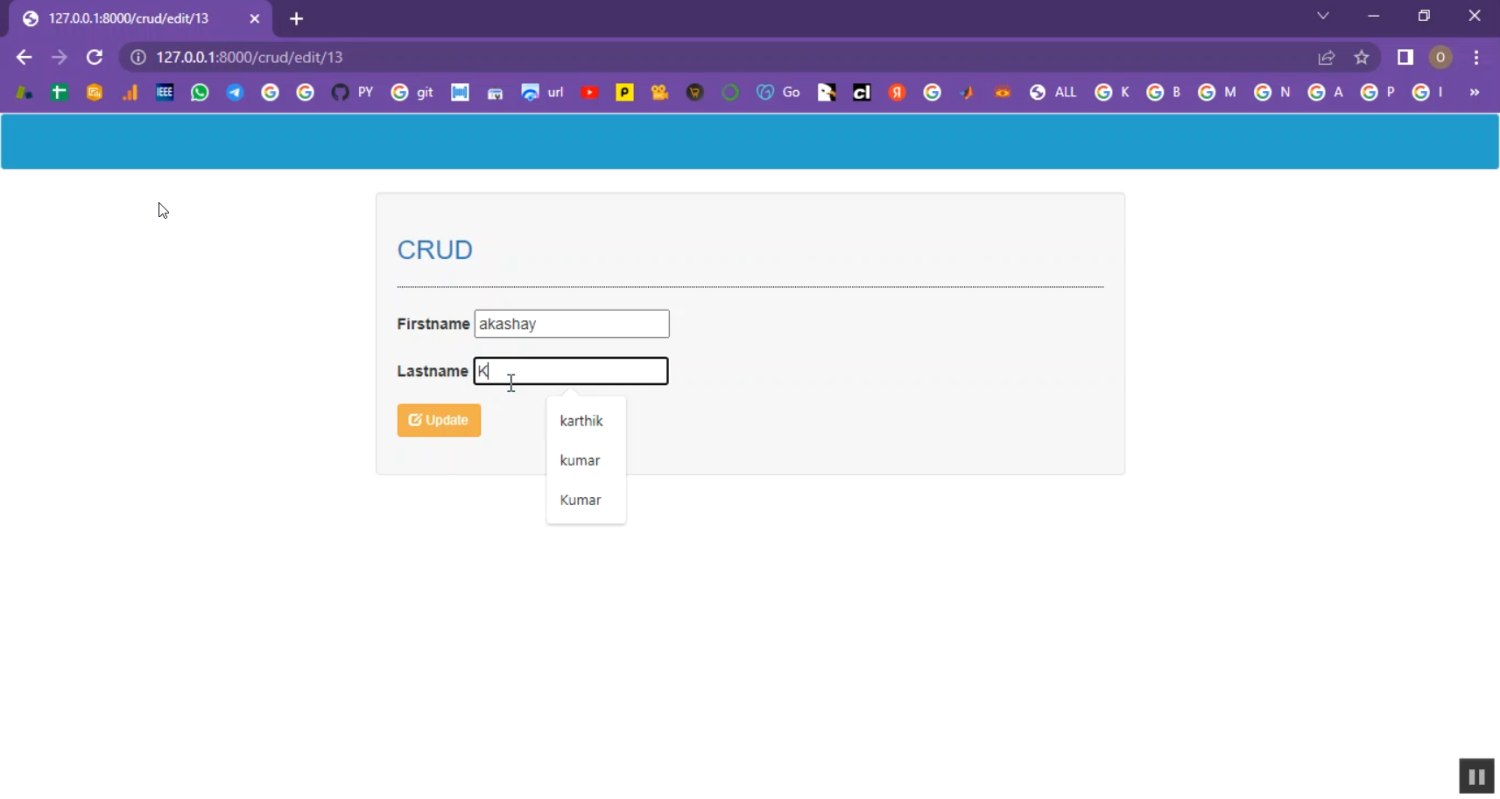This screenshot has height=799, width=1500.
Task: Show more bookmarks with the double chevron
Action: (1474, 92)
